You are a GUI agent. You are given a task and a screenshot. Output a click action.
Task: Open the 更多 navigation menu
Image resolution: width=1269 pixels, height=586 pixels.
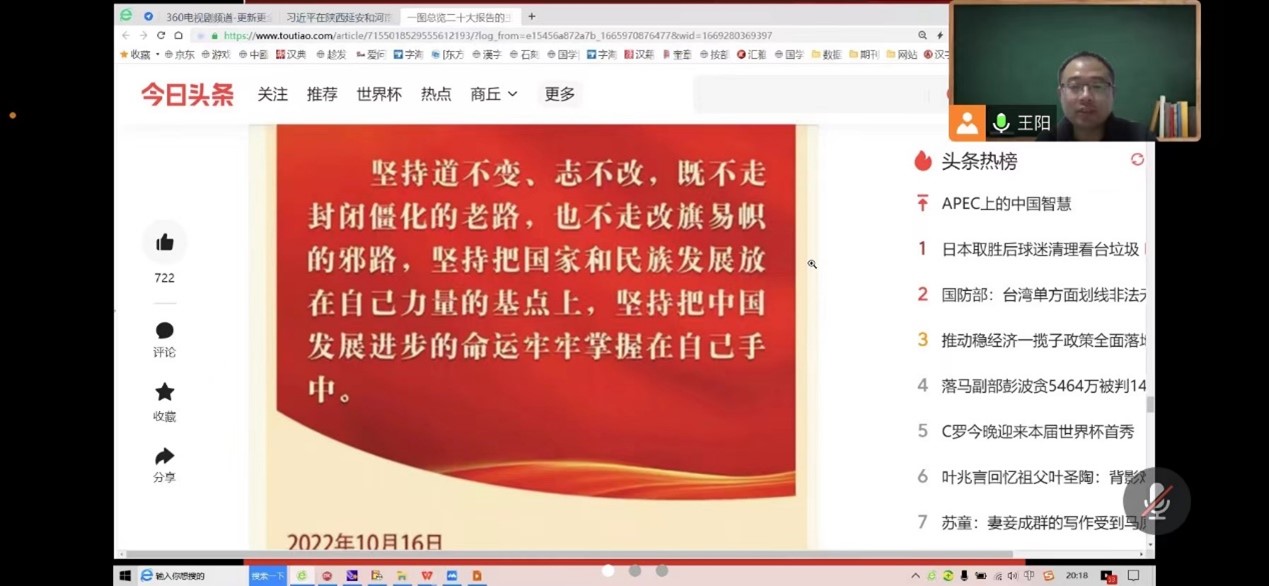coord(560,94)
